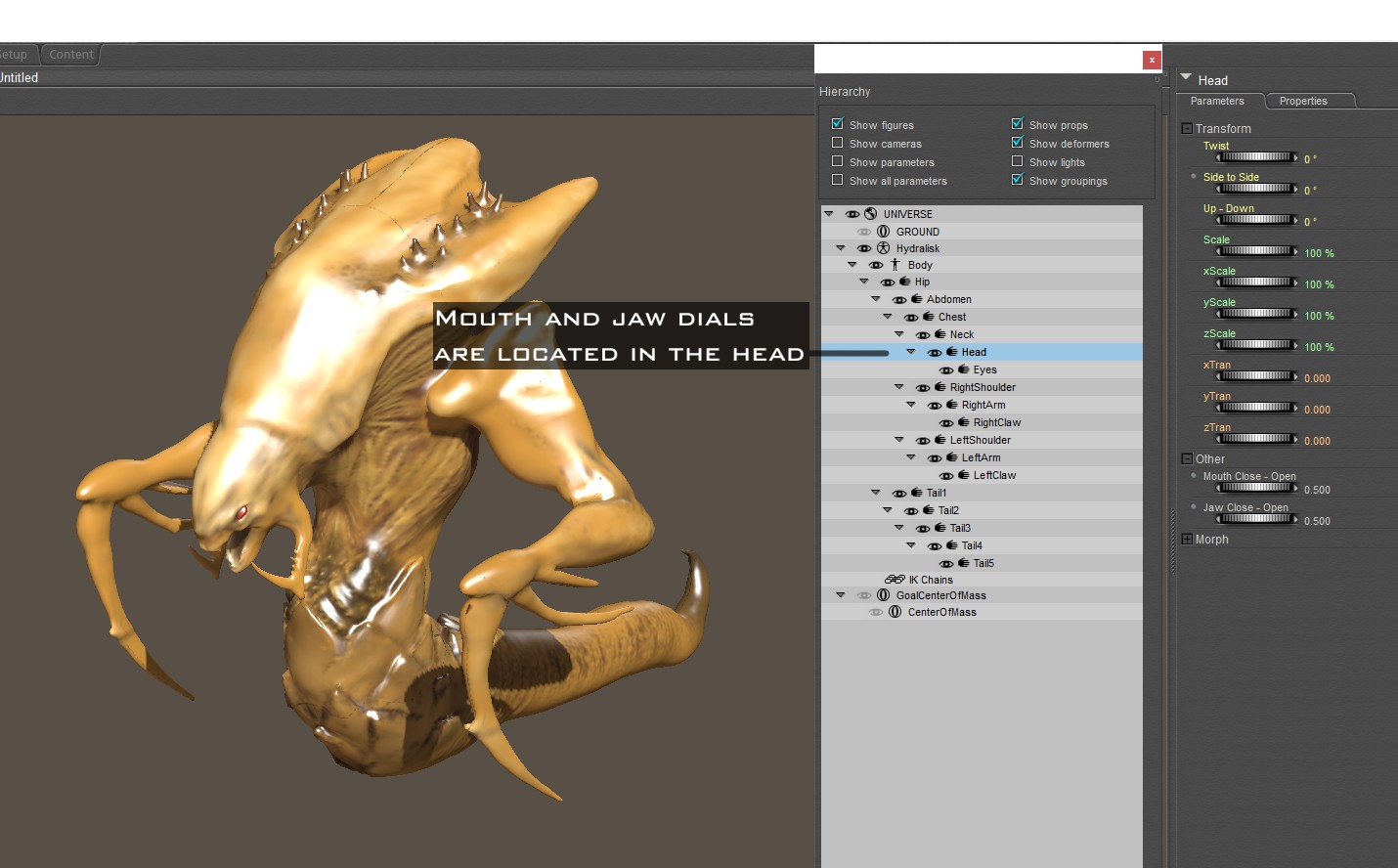The image size is (1398, 868).
Task: Click the LeftClaw body part icon
Action: click(x=964, y=475)
